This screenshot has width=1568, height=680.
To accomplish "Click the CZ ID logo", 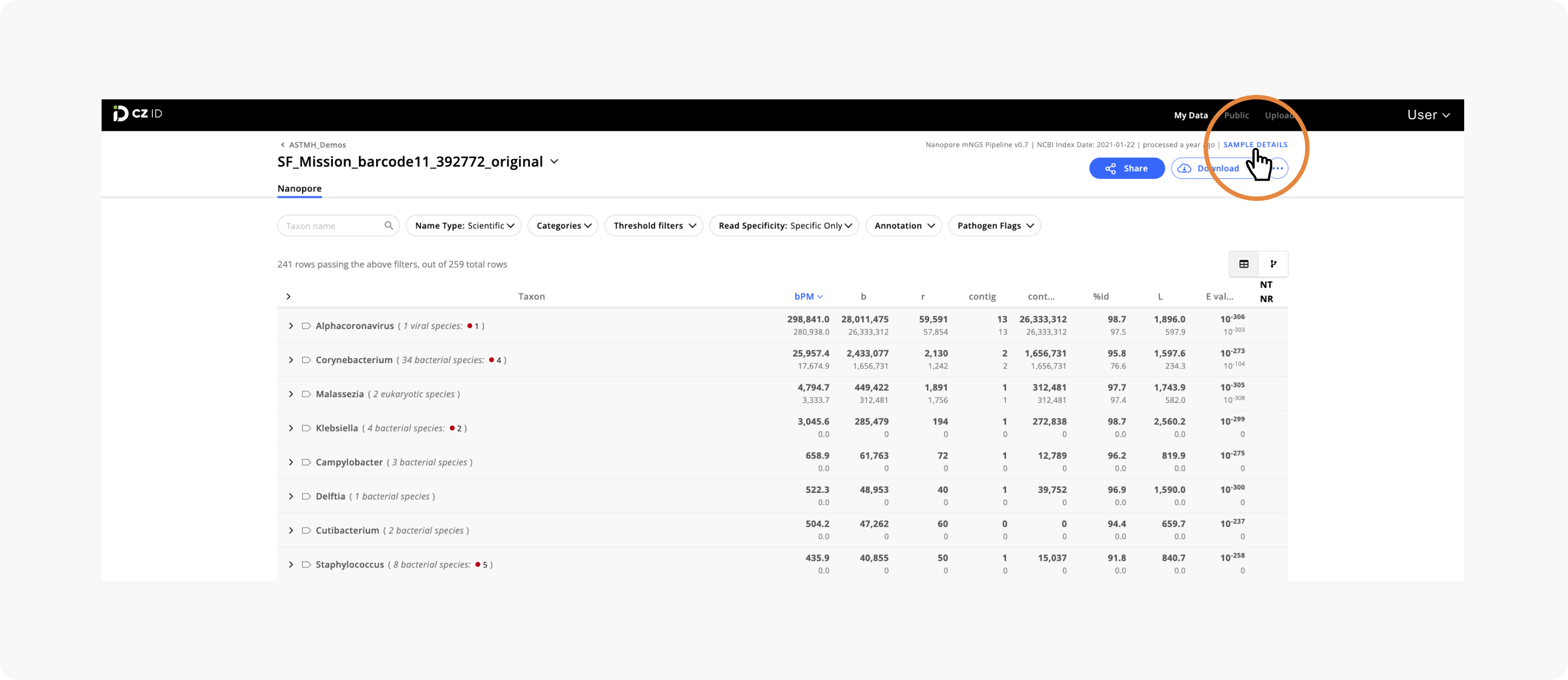I will coord(137,114).
